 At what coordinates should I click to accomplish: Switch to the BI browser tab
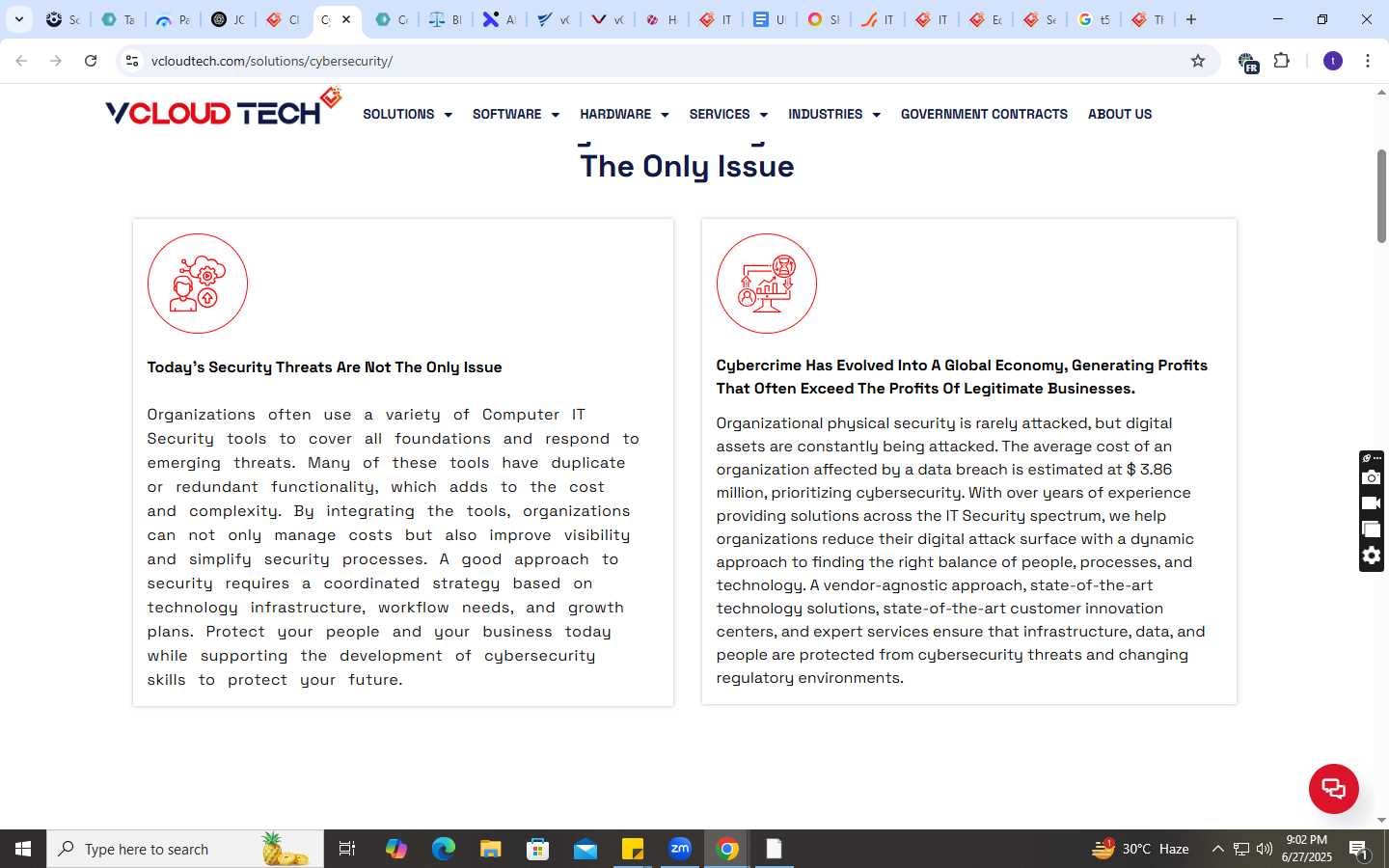tap(445, 19)
